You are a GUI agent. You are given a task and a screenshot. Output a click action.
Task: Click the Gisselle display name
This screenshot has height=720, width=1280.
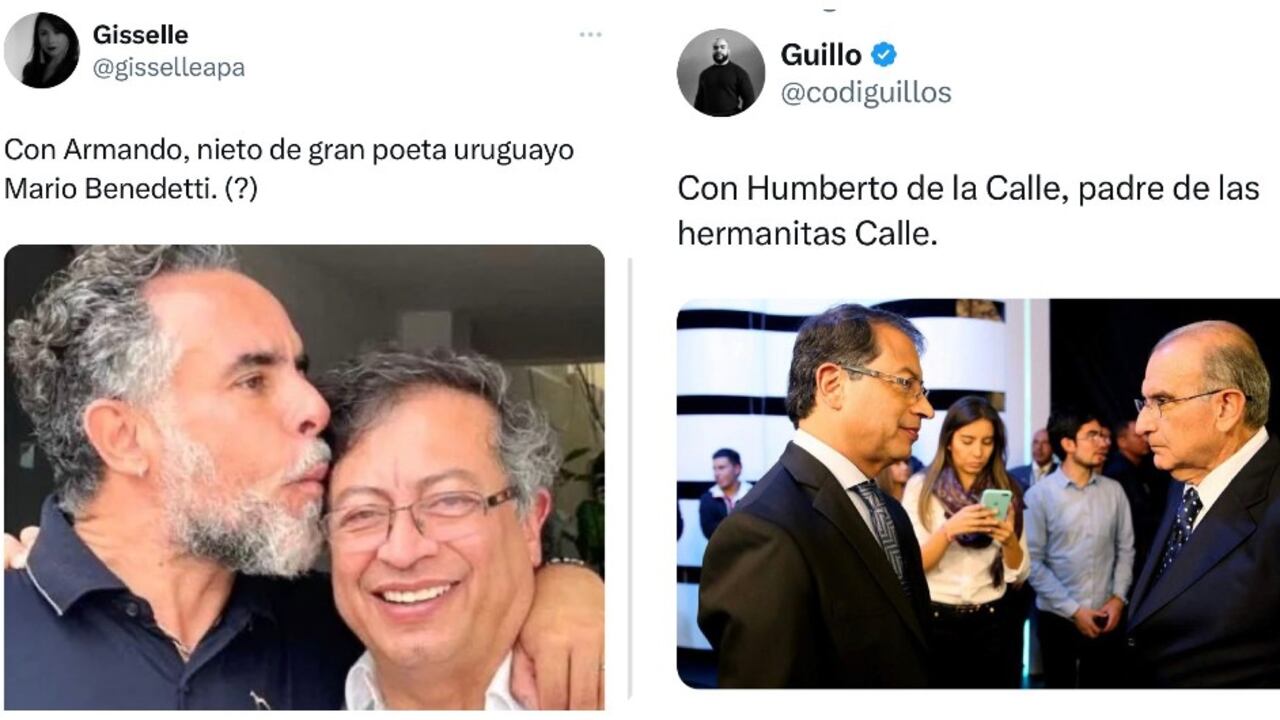point(140,35)
